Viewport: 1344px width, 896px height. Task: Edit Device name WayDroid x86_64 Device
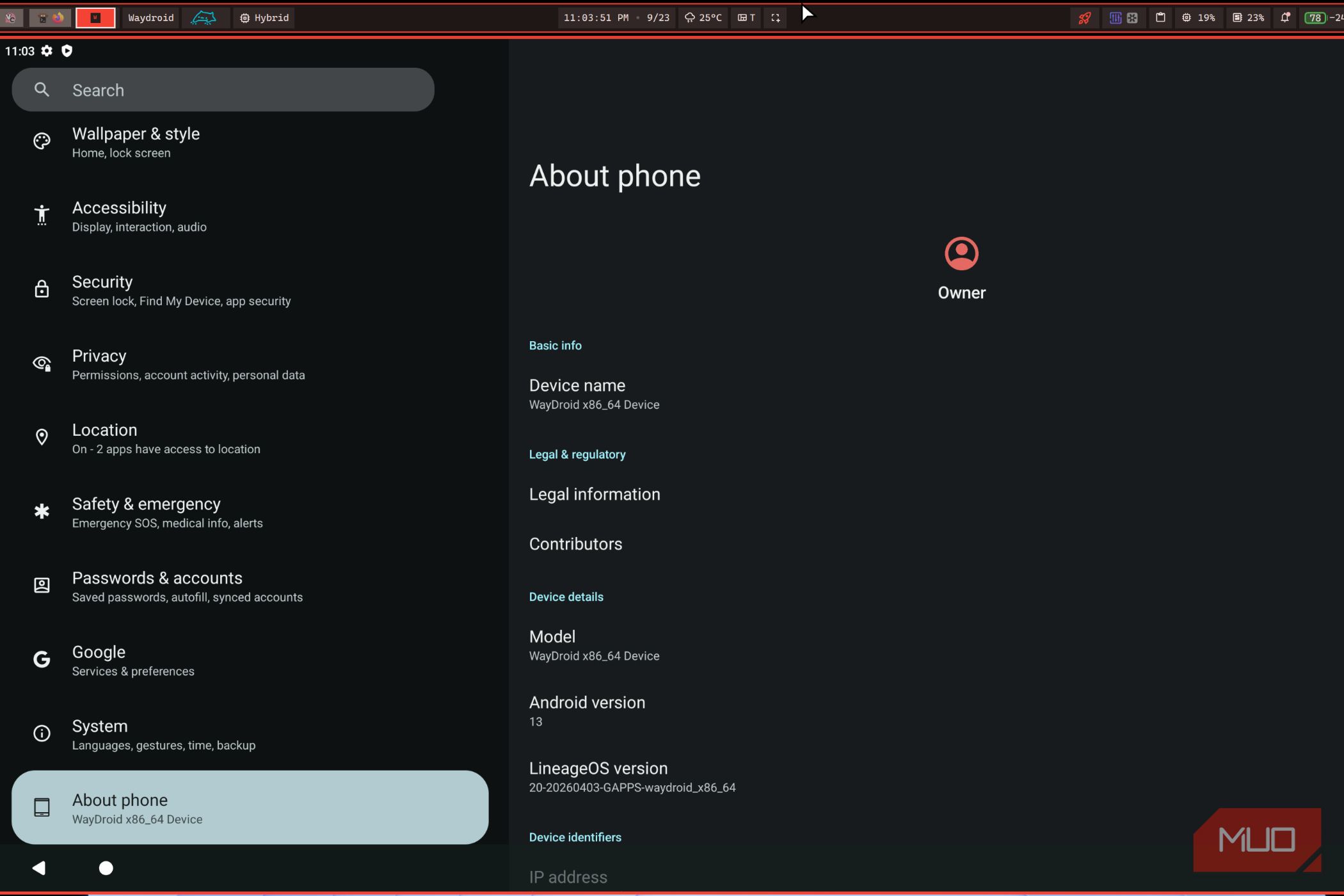pyautogui.click(x=926, y=394)
